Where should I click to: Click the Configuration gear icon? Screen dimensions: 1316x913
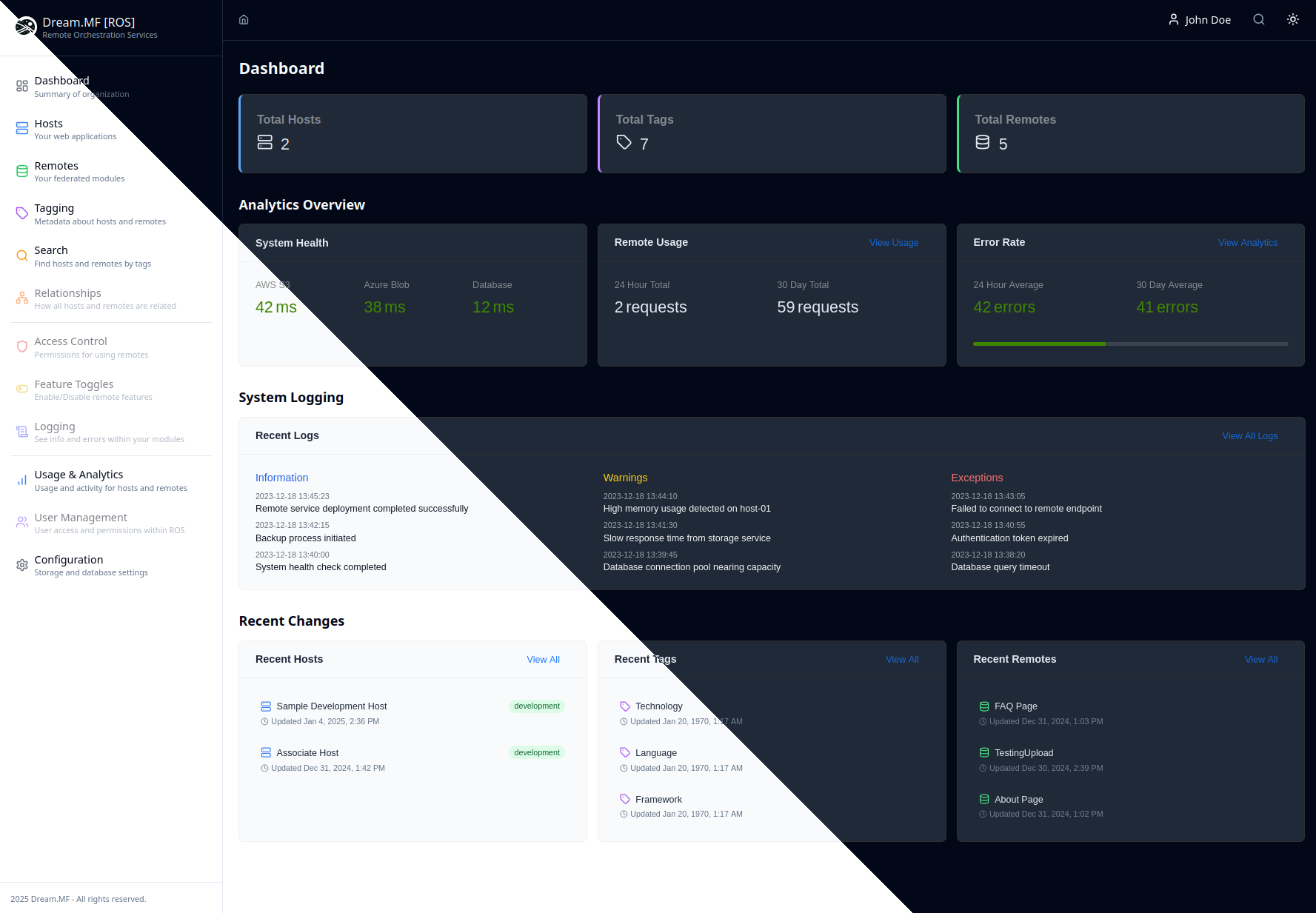(x=22, y=565)
